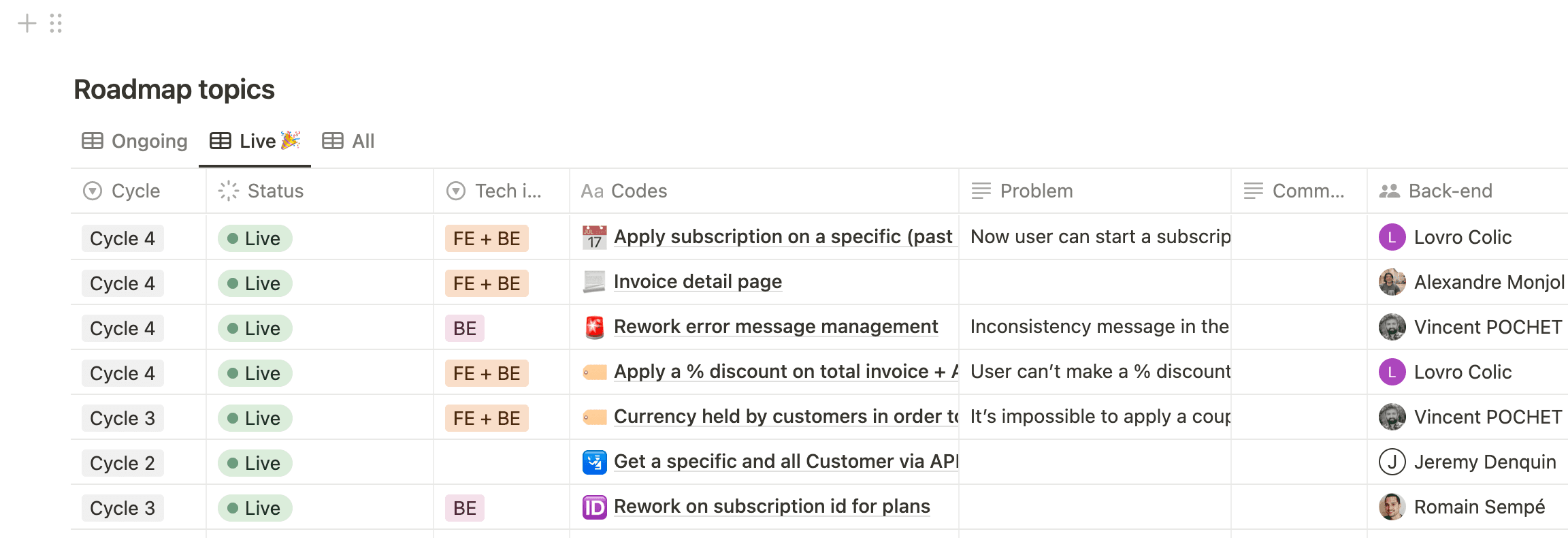Image resolution: width=1568 pixels, height=538 pixels.
Task: Select the Back-end column header
Action: 1450,191
